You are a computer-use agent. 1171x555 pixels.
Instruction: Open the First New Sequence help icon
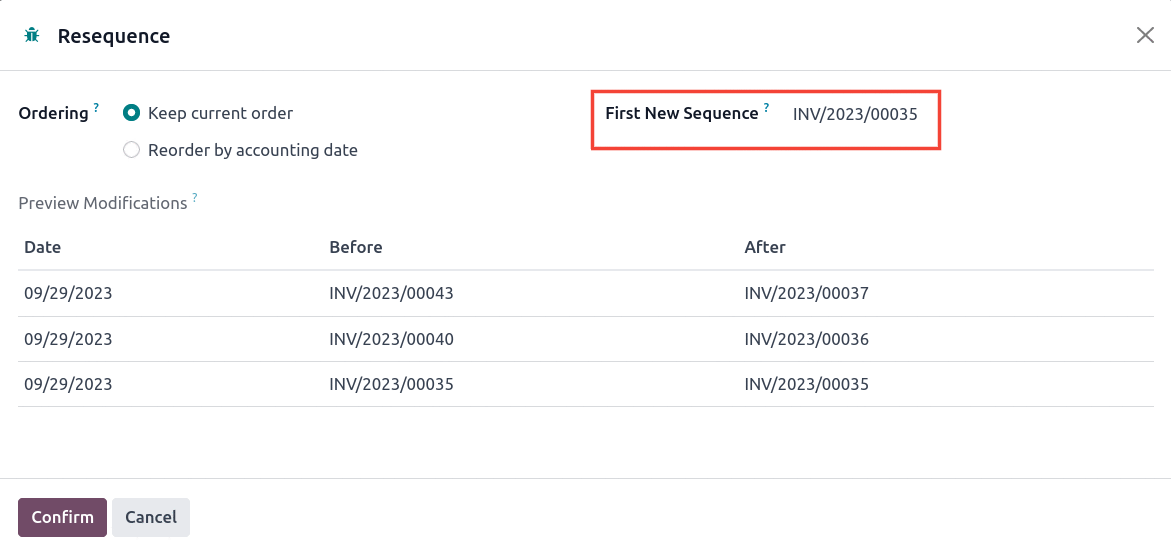766,108
